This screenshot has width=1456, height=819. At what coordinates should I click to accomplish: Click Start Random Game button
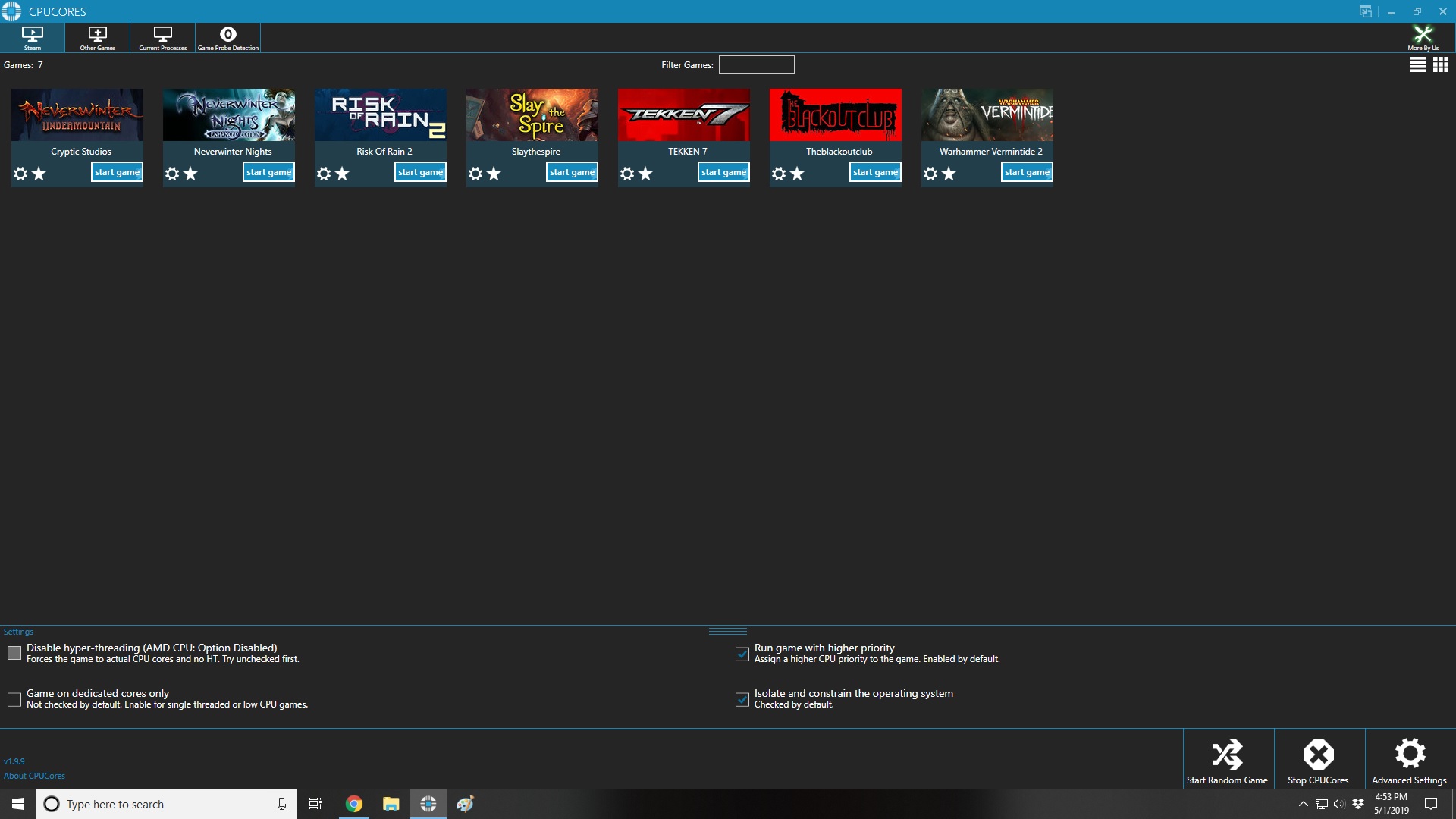click(x=1228, y=759)
